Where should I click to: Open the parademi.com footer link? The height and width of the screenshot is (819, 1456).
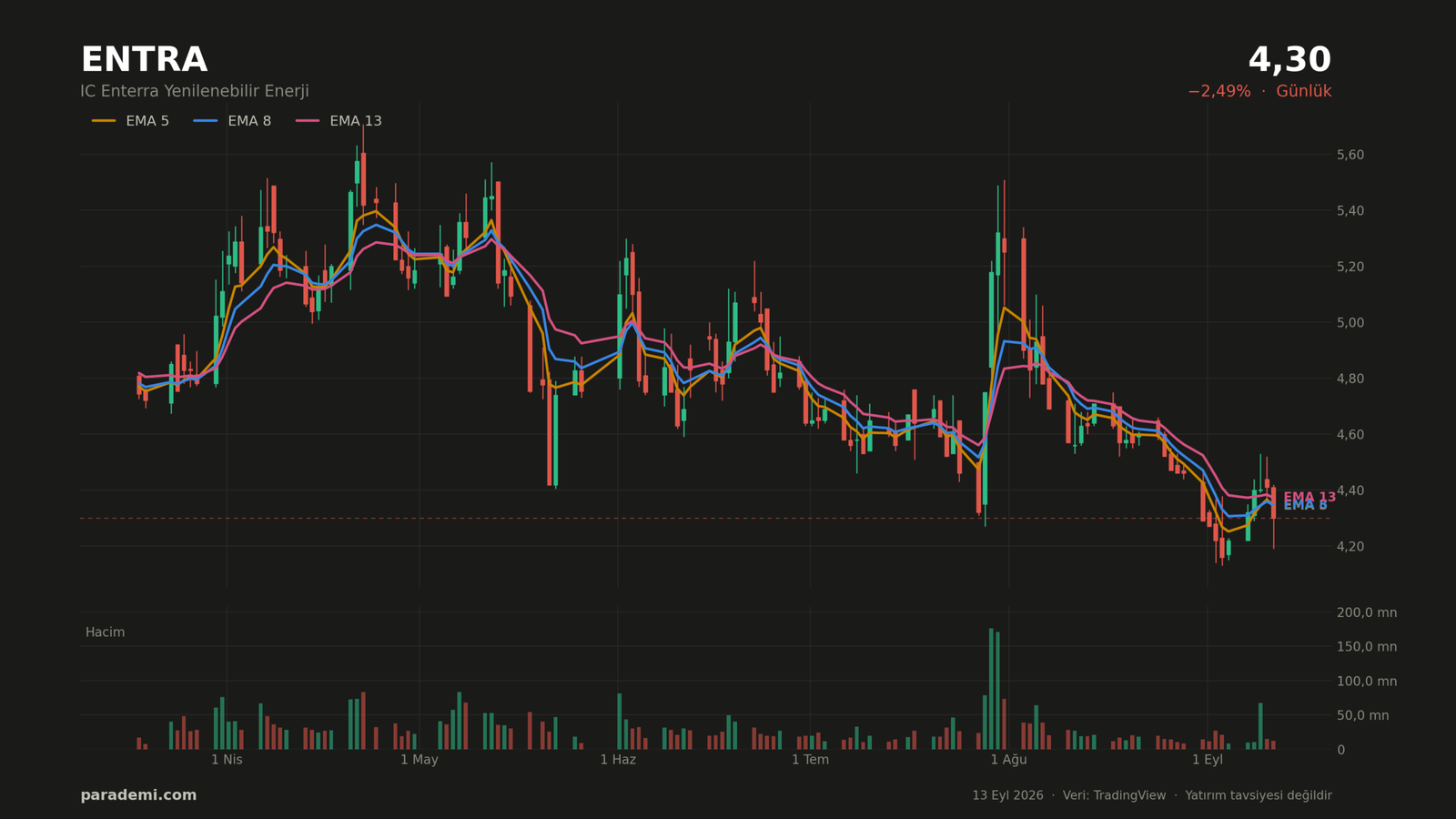[138, 795]
